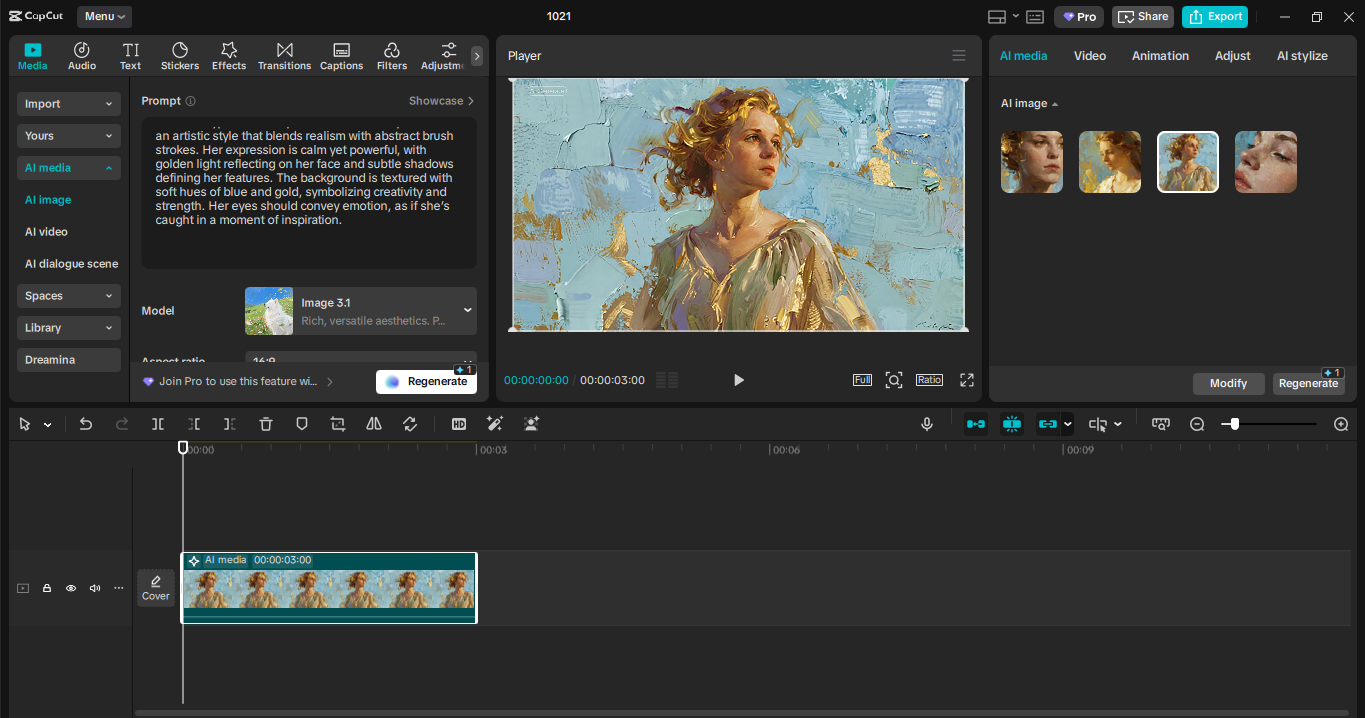Click the Transitions panel icon

click(284, 55)
